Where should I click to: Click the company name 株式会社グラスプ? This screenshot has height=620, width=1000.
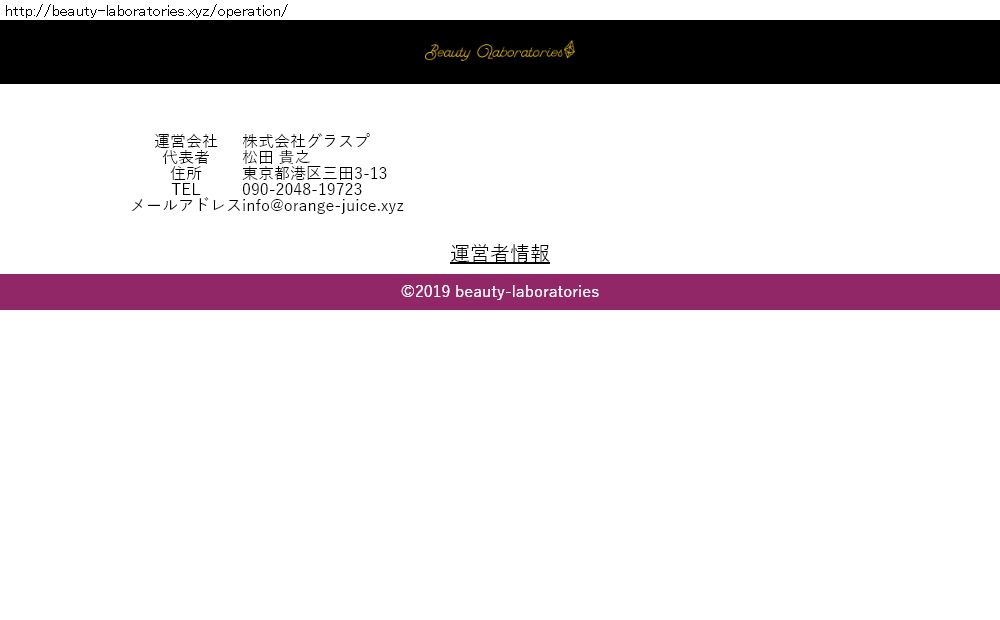point(305,142)
